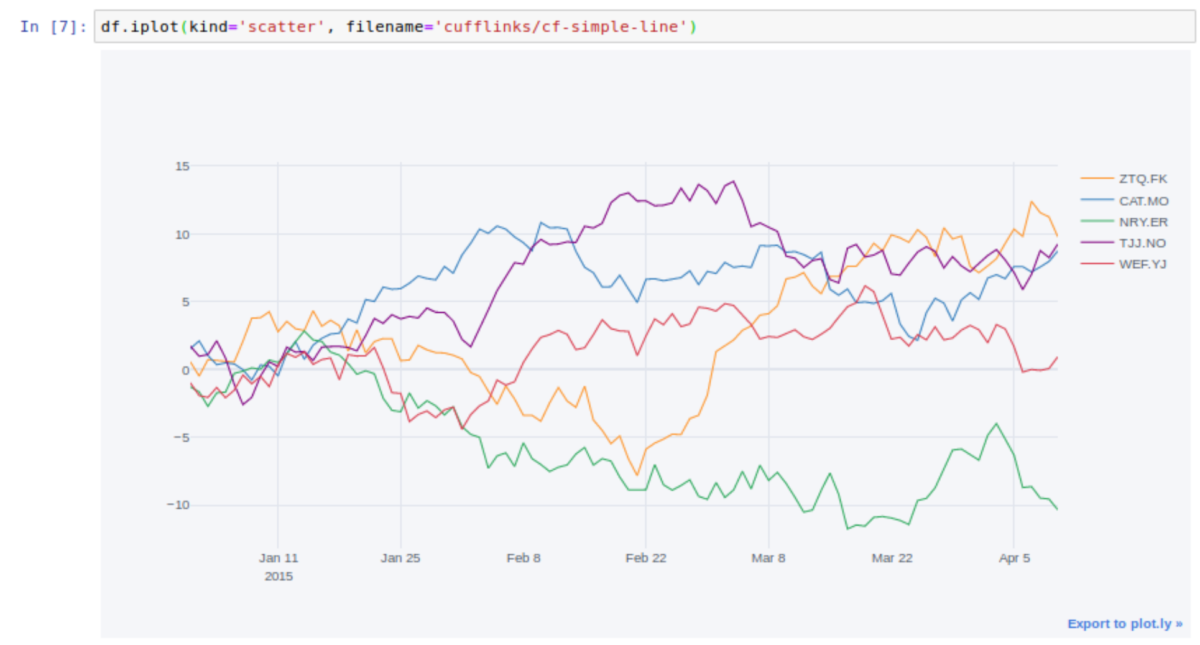The width and height of the screenshot is (1200, 645).
Task: Click the −10 y-axis tick label
Action: point(178,504)
